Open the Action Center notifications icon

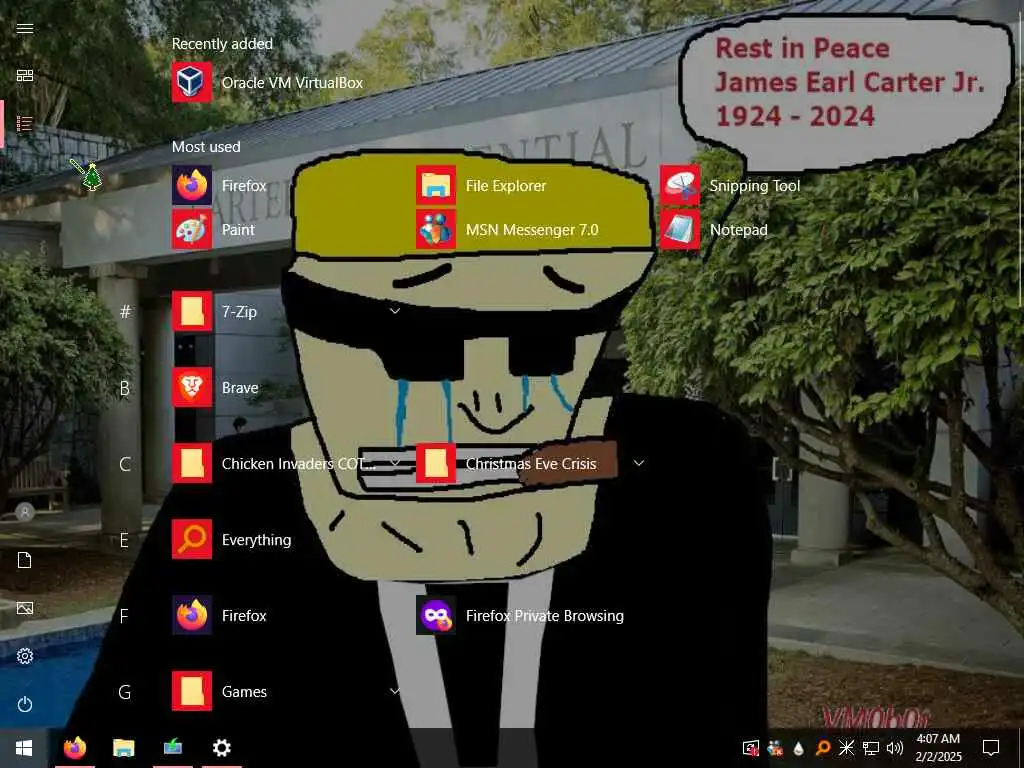[x=991, y=748]
